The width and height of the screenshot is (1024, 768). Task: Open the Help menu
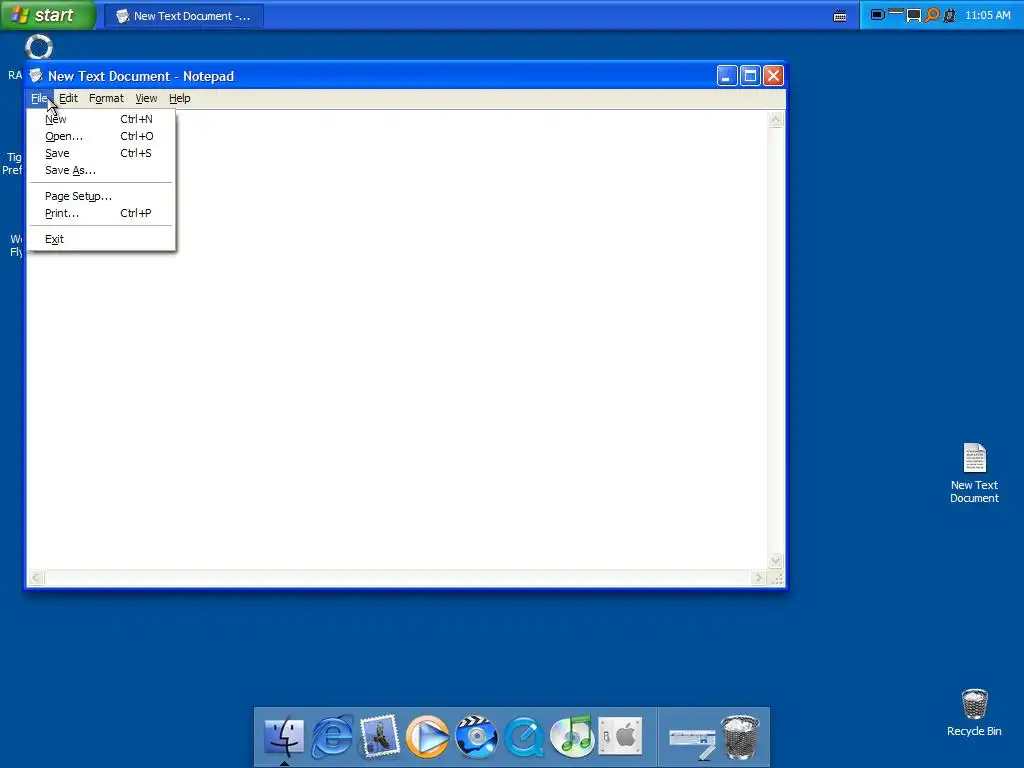(180, 98)
